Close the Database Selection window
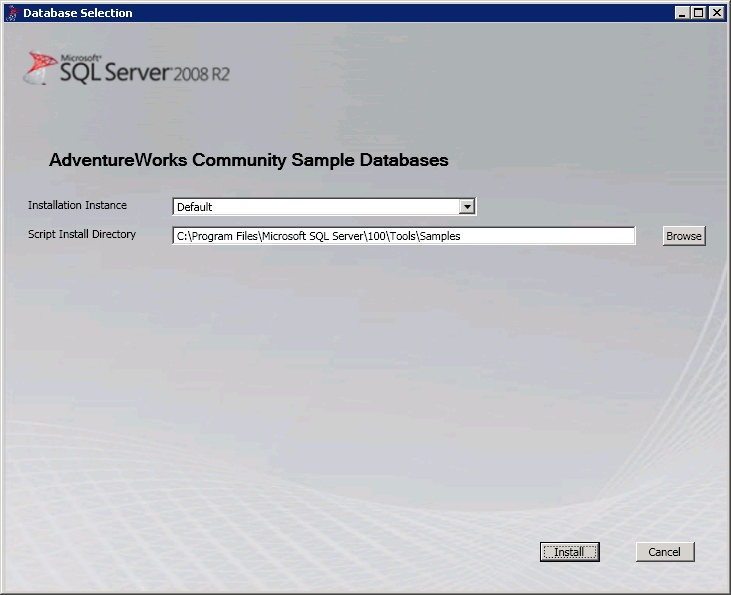Viewport: 731px width, 595px height. pyautogui.click(x=716, y=13)
